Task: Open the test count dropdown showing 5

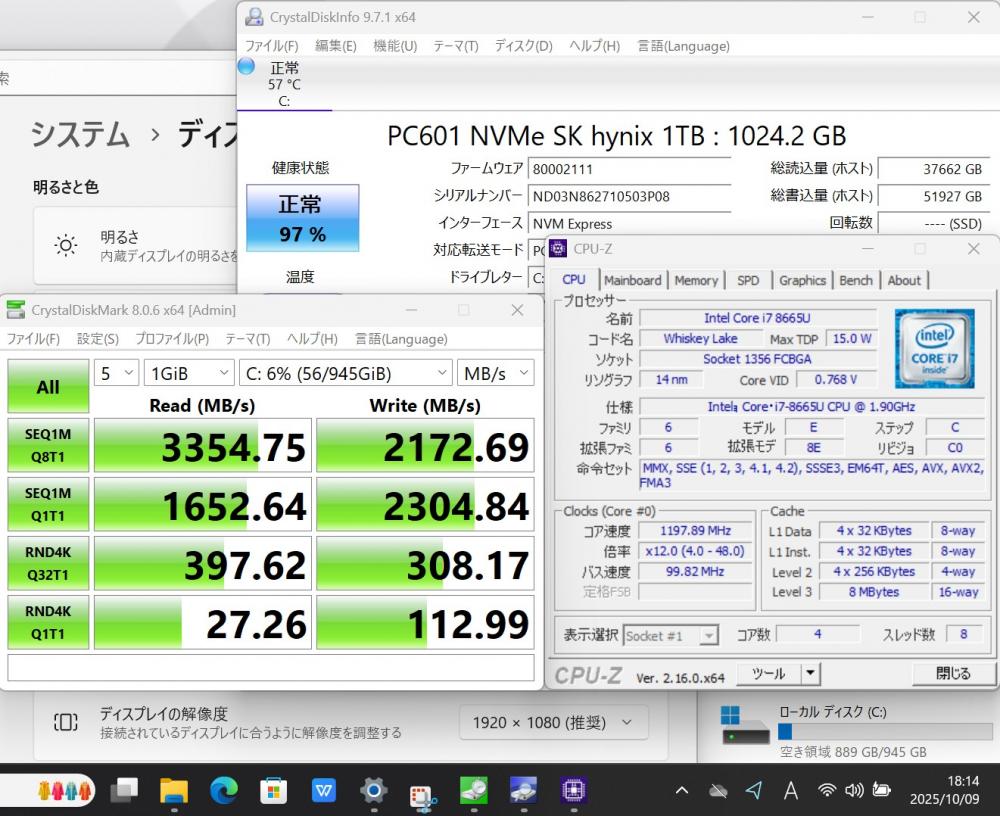Action: click(117, 373)
